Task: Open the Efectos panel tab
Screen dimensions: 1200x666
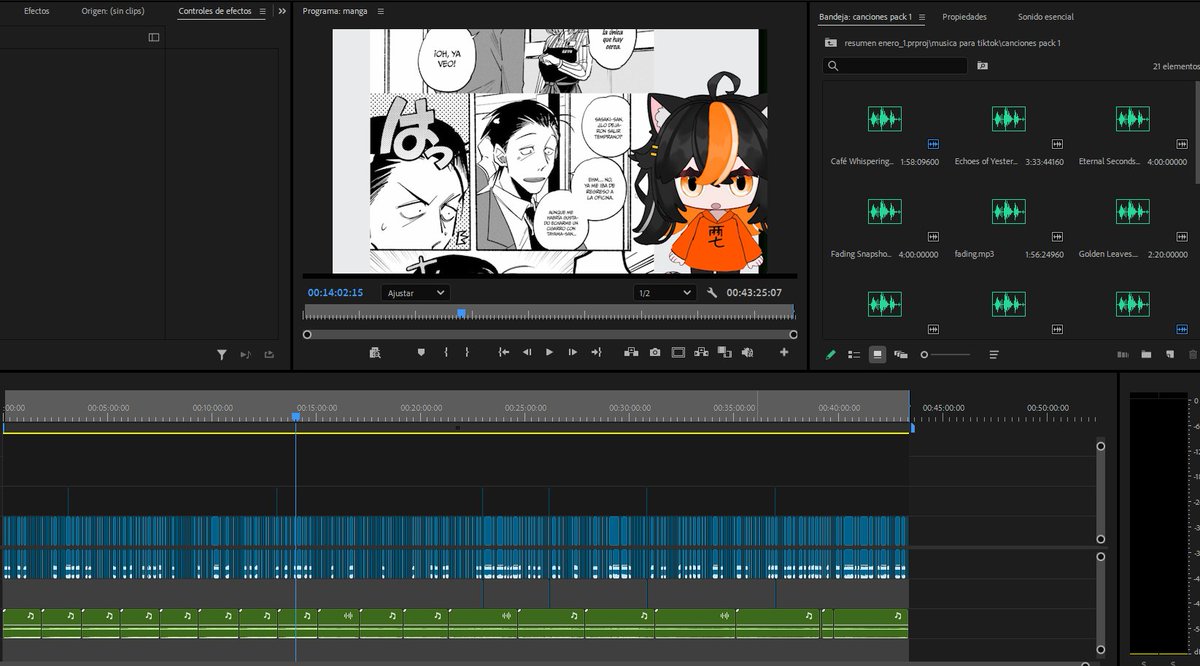Action: pos(36,11)
